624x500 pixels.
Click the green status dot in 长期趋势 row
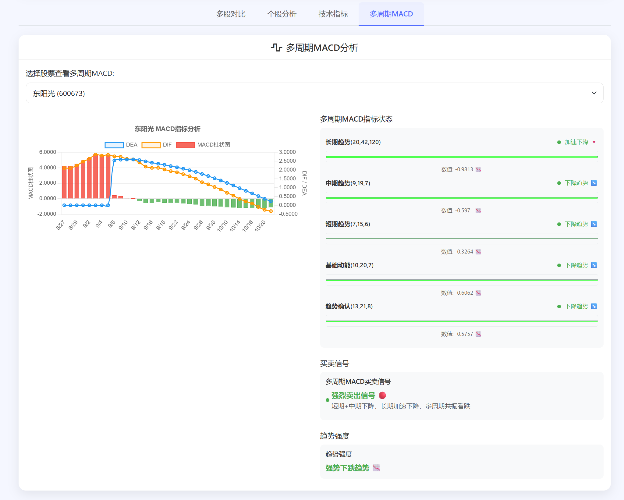pyautogui.click(x=559, y=143)
